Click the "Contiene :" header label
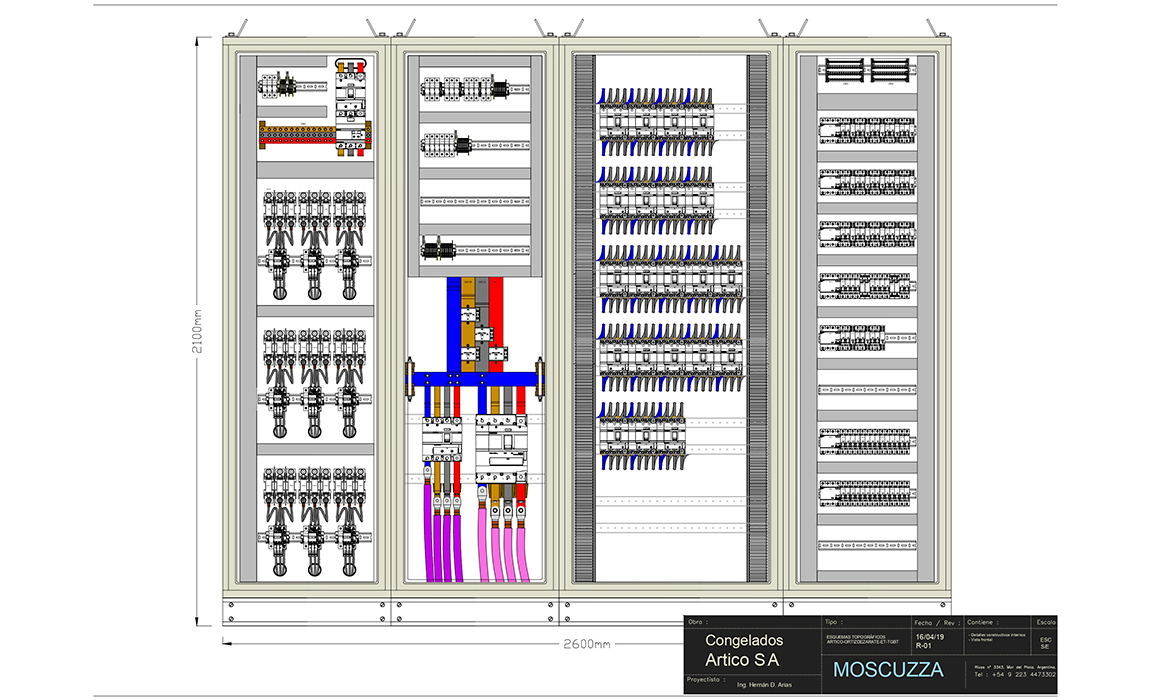The image size is (1150, 700). click(x=983, y=622)
